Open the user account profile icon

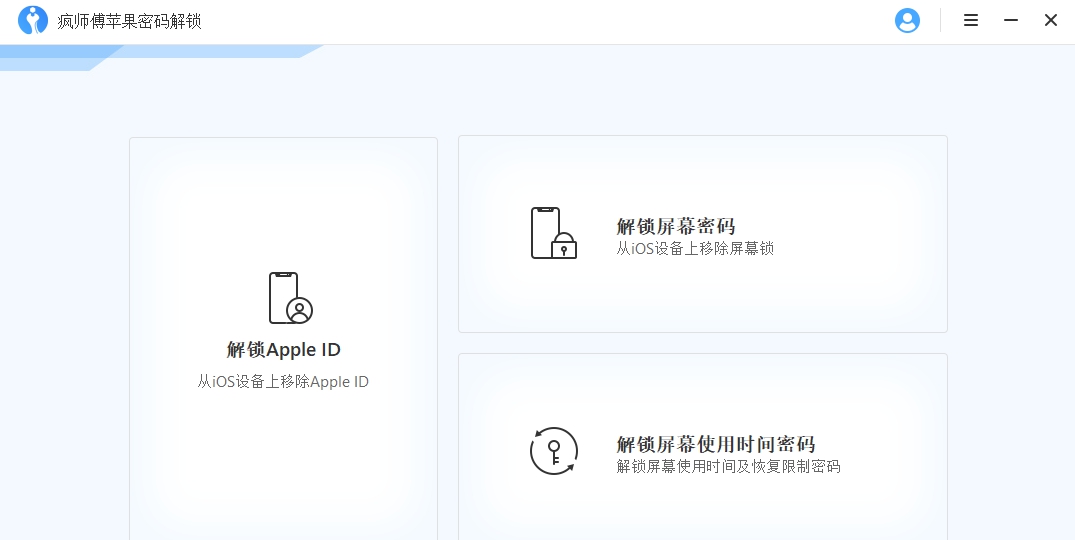pyautogui.click(x=907, y=21)
